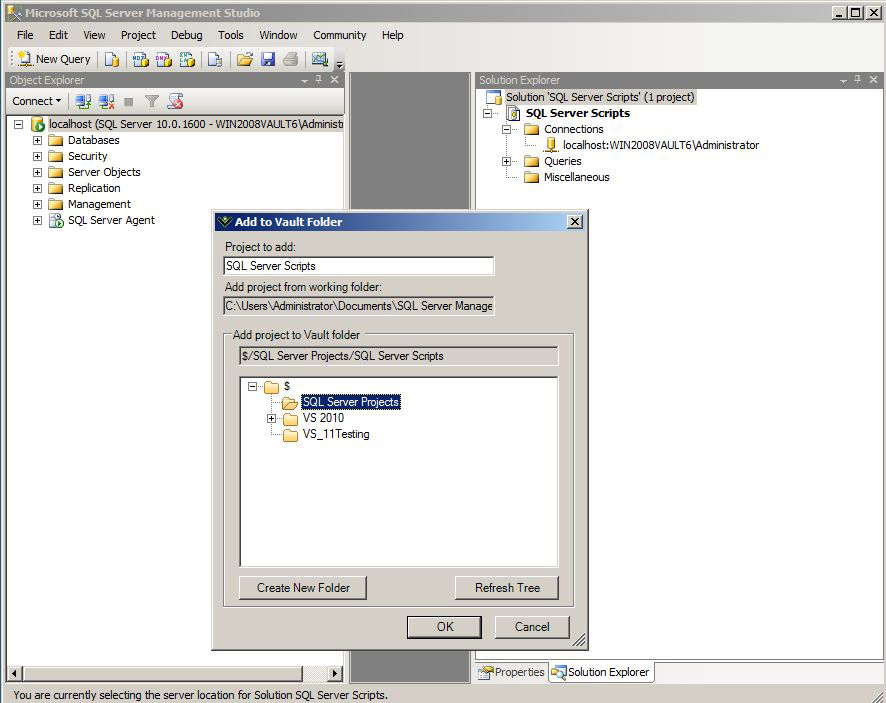Click the Save floppy disk icon
Screen dimensions: 886x703
(x=268, y=59)
